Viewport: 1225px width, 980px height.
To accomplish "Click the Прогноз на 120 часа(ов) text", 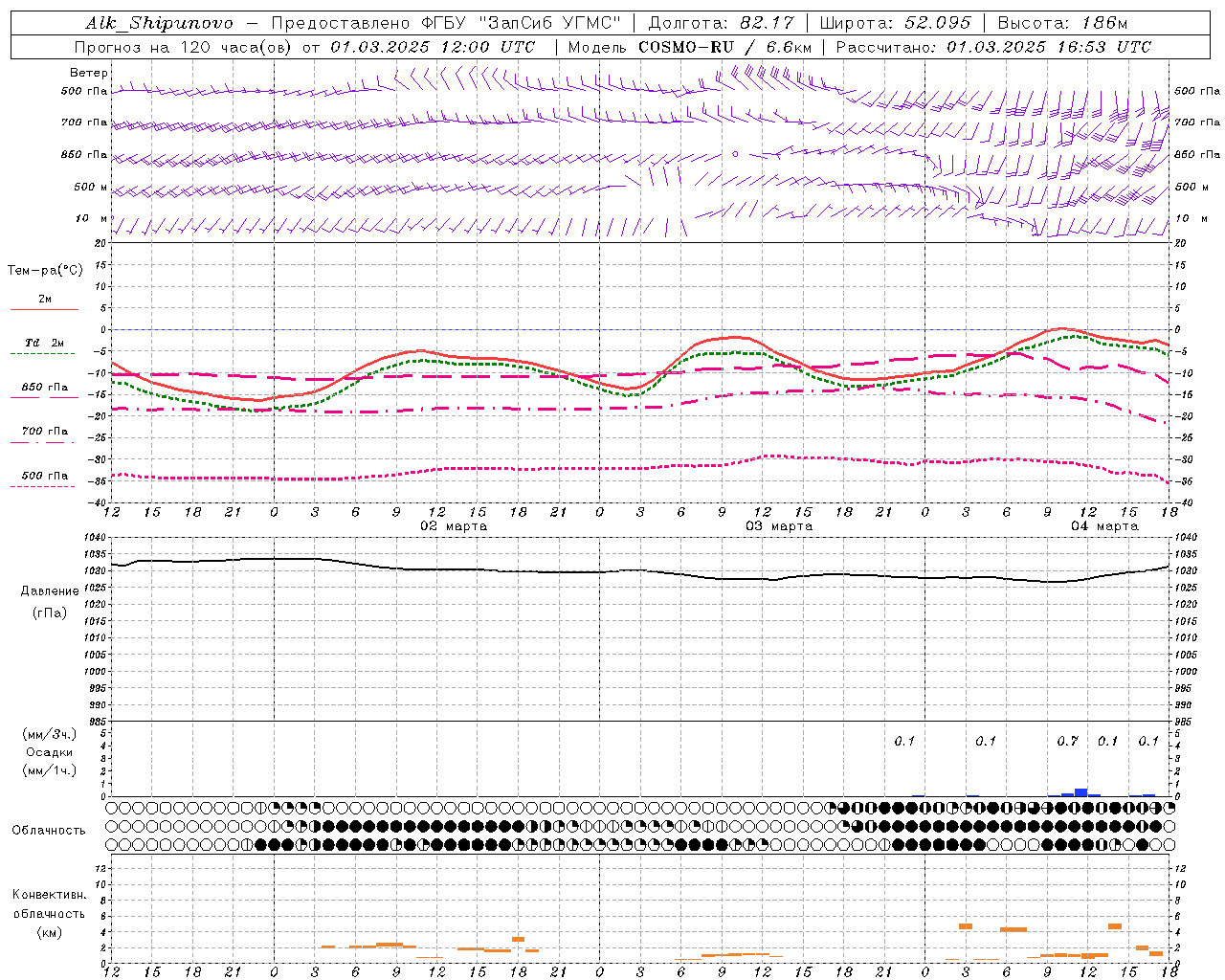I will click(182, 47).
